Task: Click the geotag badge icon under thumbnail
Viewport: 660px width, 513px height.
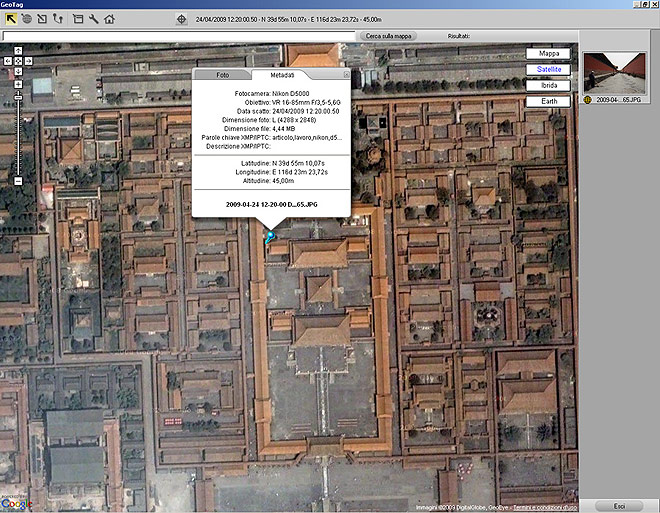Action: 588,100
